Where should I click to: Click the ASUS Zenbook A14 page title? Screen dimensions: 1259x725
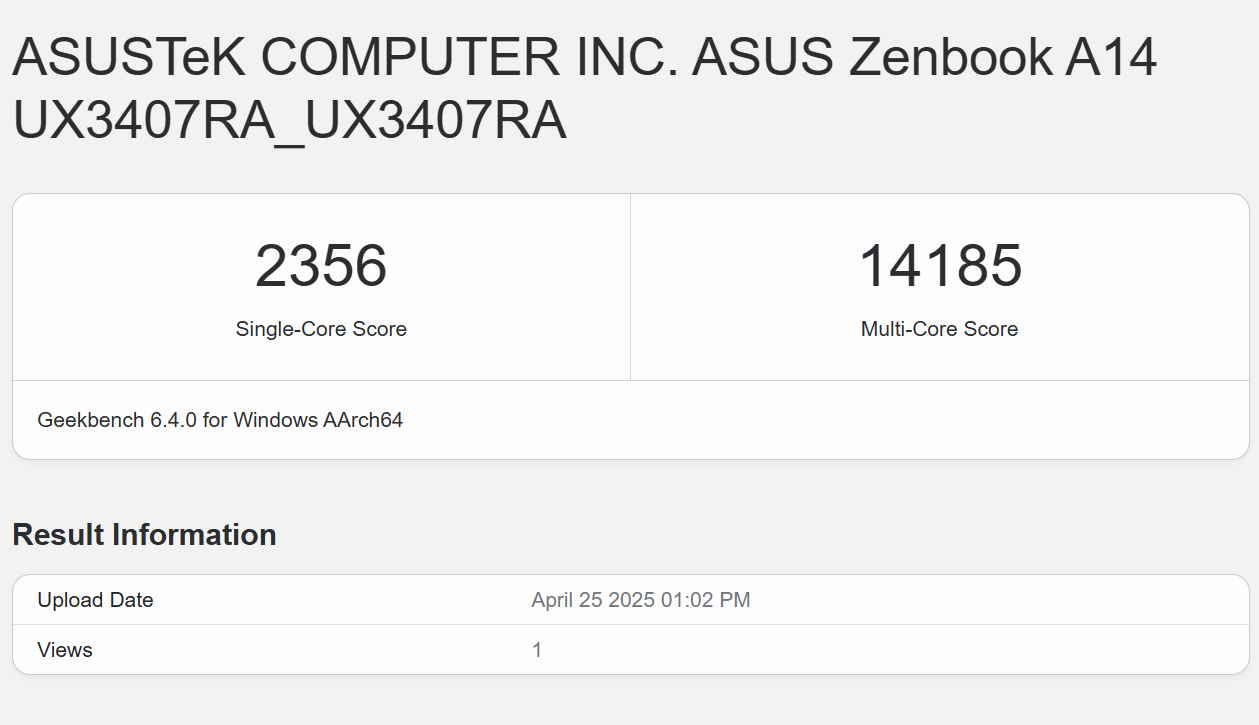click(x=585, y=88)
